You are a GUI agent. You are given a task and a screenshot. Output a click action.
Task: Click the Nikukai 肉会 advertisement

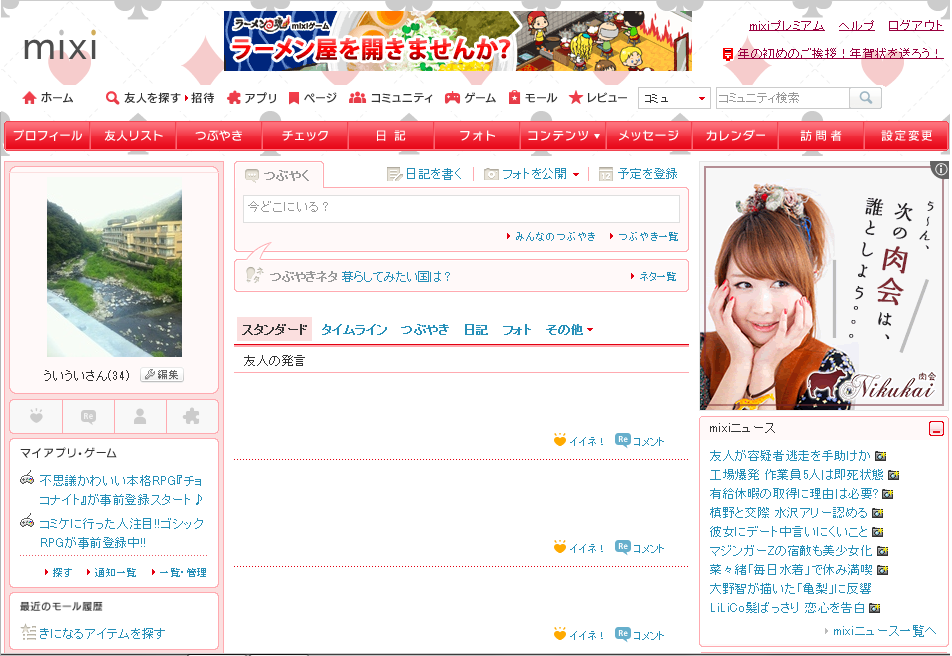(824, 287)
